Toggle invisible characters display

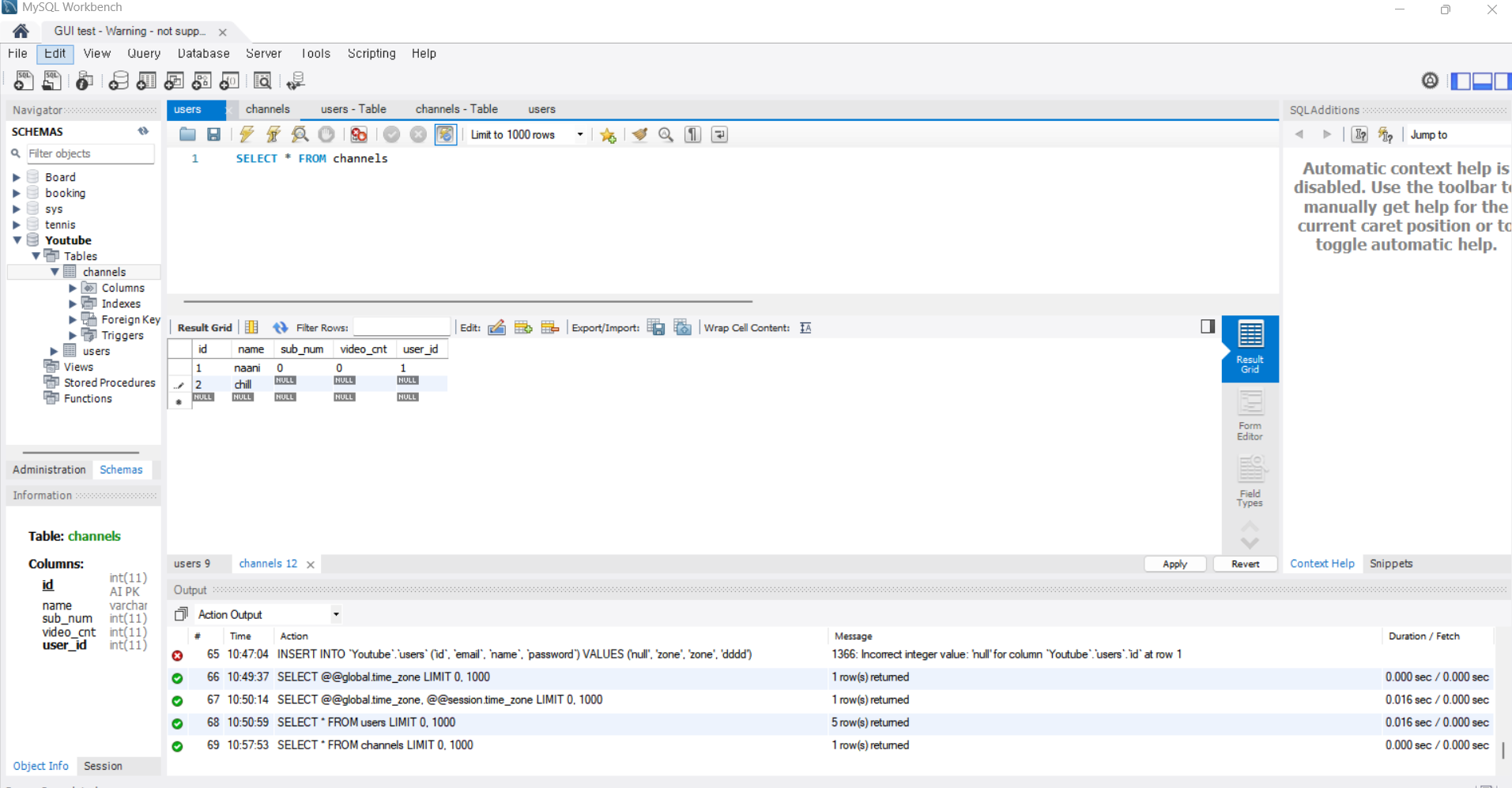point(692,134)
